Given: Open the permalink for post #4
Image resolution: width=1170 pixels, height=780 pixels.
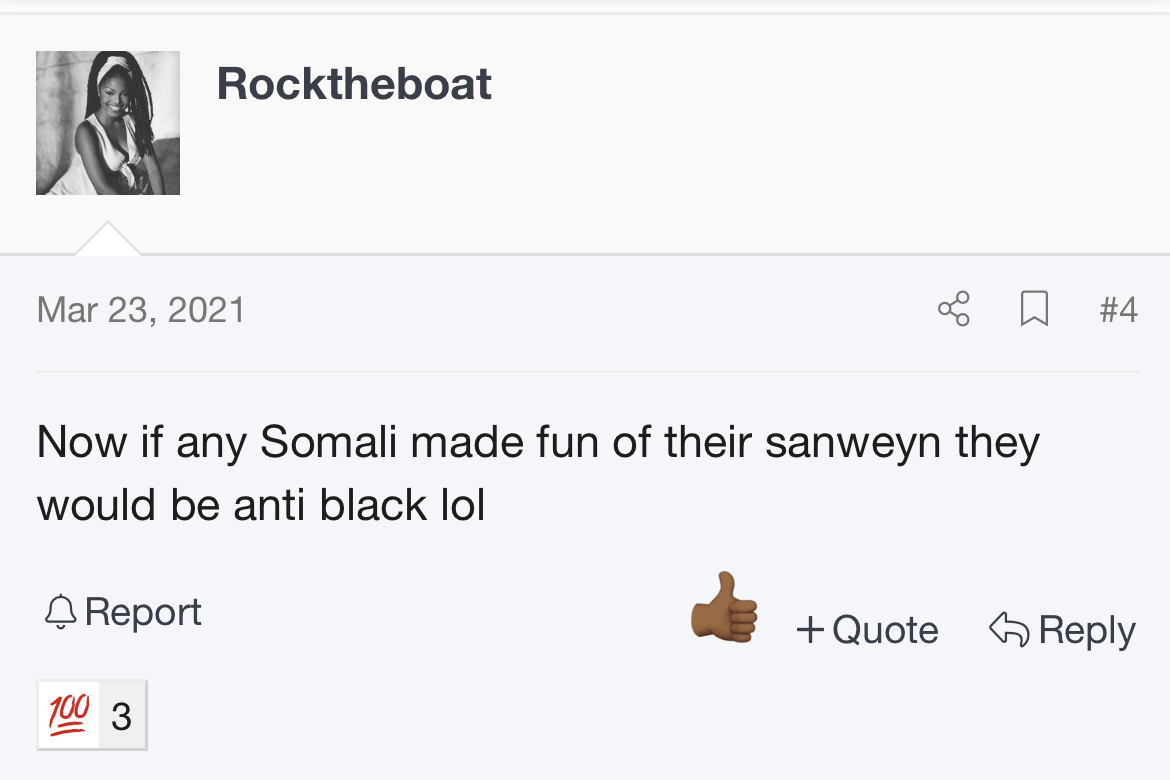Looking at the screenshot, I should click(x=1119, y=309).
